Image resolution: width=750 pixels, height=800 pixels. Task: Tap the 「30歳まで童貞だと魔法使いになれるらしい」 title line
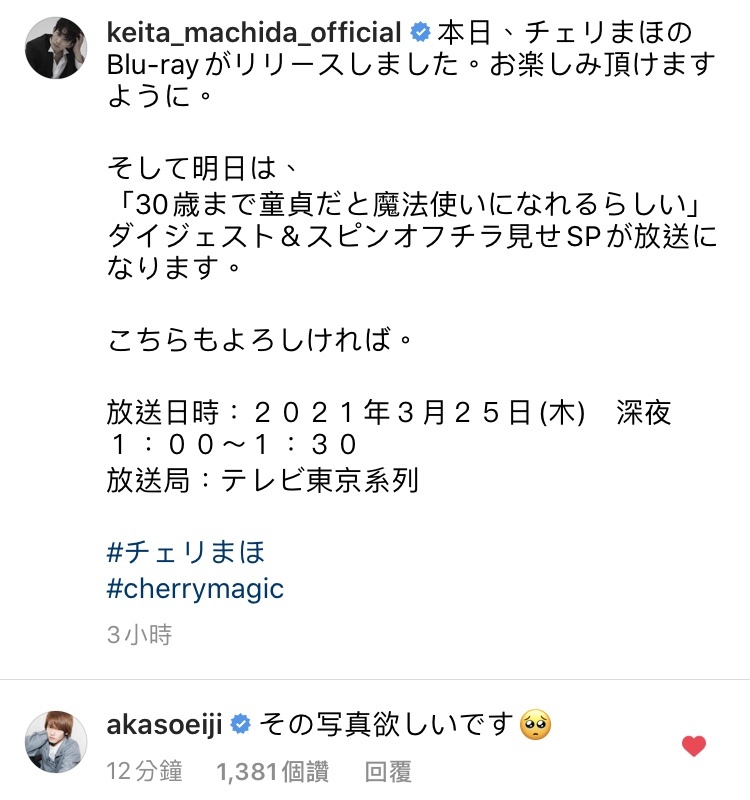pyautogui.click(x=407, y=204)
